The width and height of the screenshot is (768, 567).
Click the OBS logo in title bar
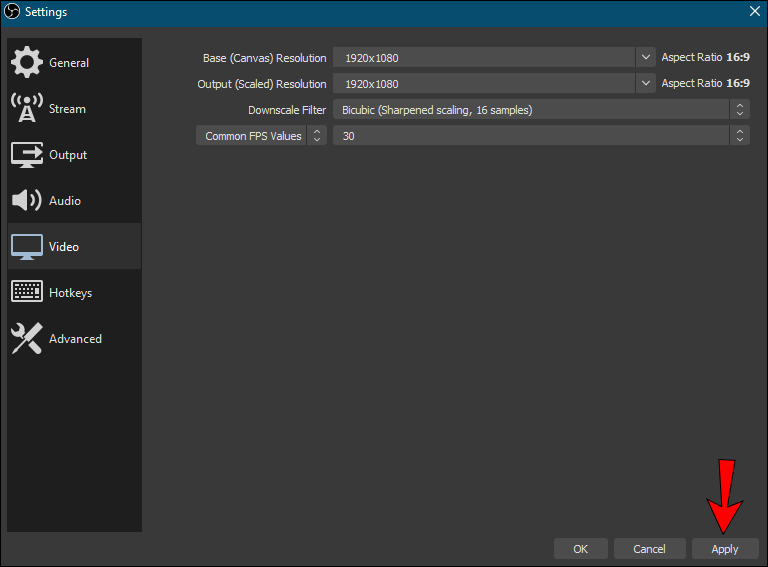coord(12,11)
